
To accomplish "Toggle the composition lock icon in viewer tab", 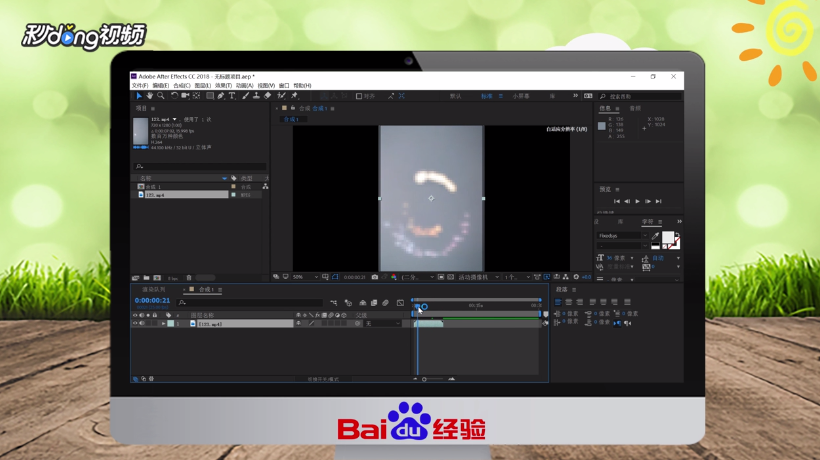I will pos(293,108).
